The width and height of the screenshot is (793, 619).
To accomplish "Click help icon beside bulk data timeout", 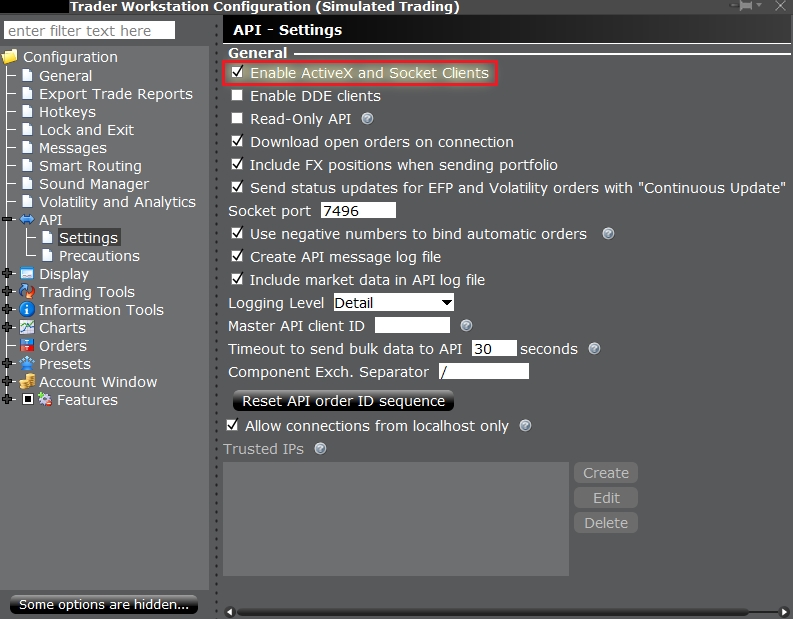I will tap(594, 349).
